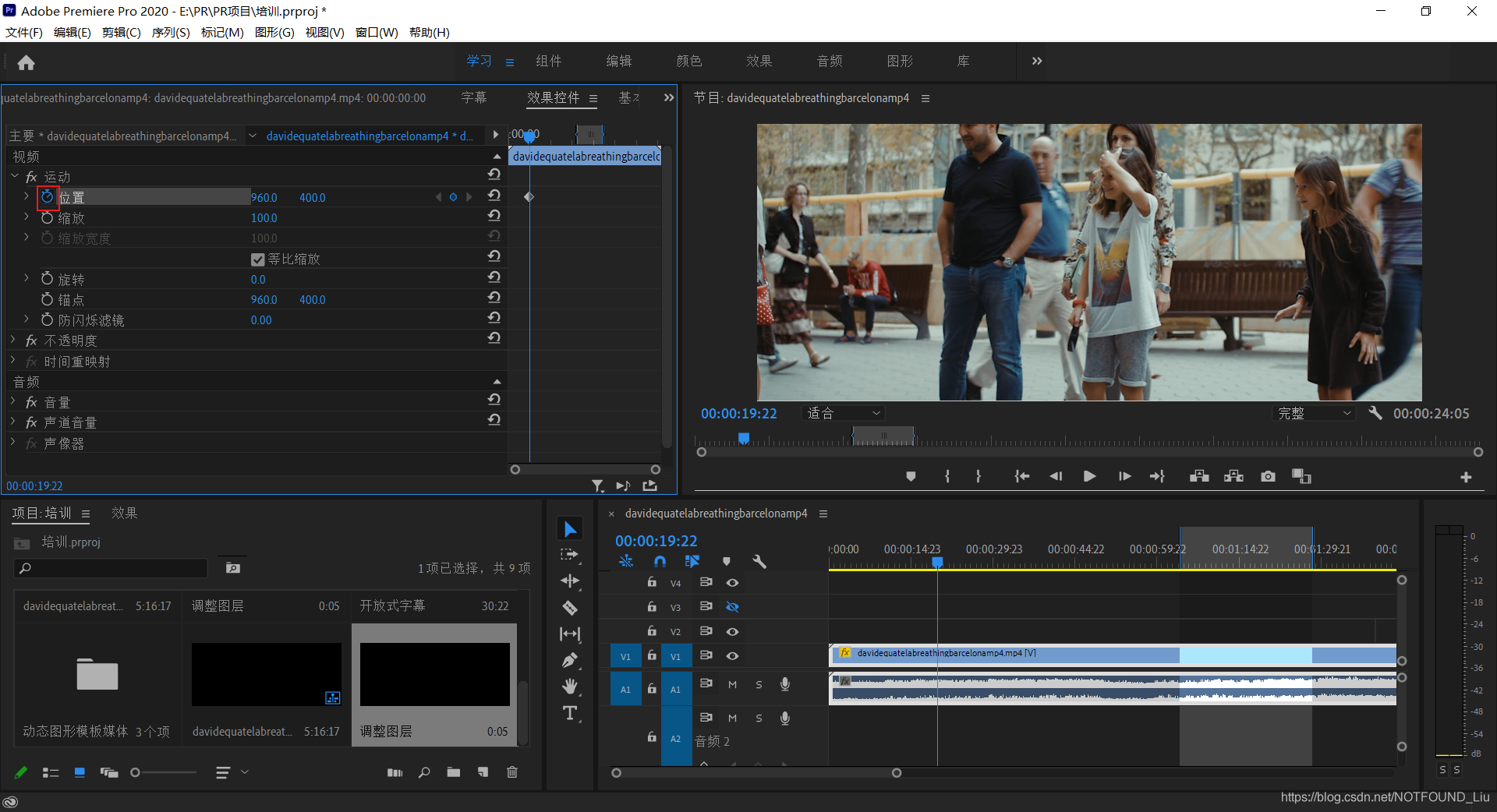This screenshot has width=1497, height=812.
Task: Open the Effects tab beside Project
Action: [x=125, y=513]
